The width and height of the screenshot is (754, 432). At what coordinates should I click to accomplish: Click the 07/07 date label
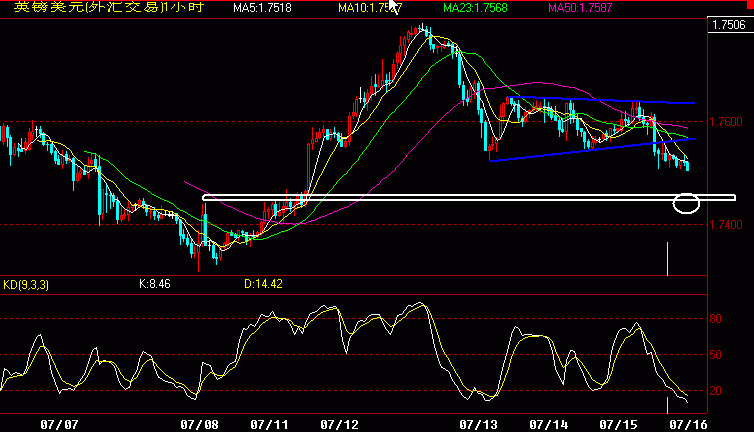[x=59, y=425]
